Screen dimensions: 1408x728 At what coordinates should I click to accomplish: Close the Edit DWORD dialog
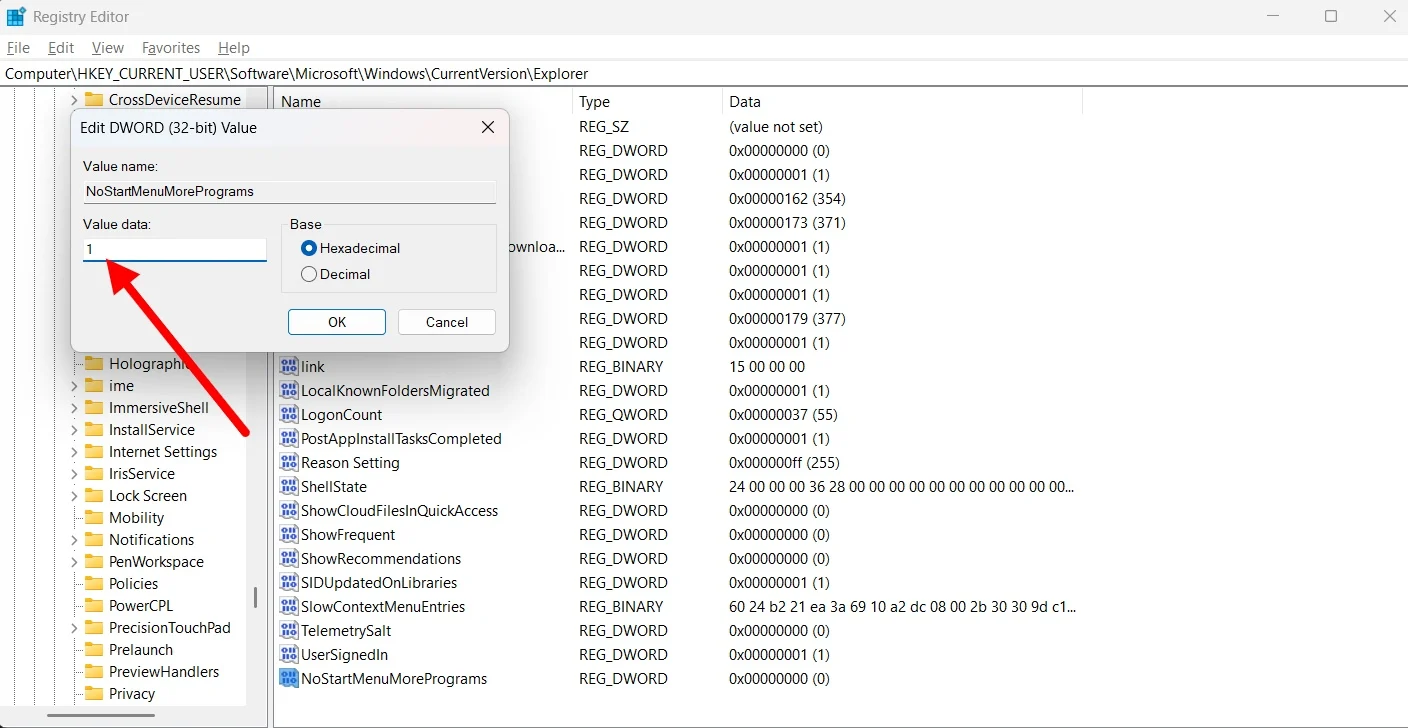pos(488,128)
